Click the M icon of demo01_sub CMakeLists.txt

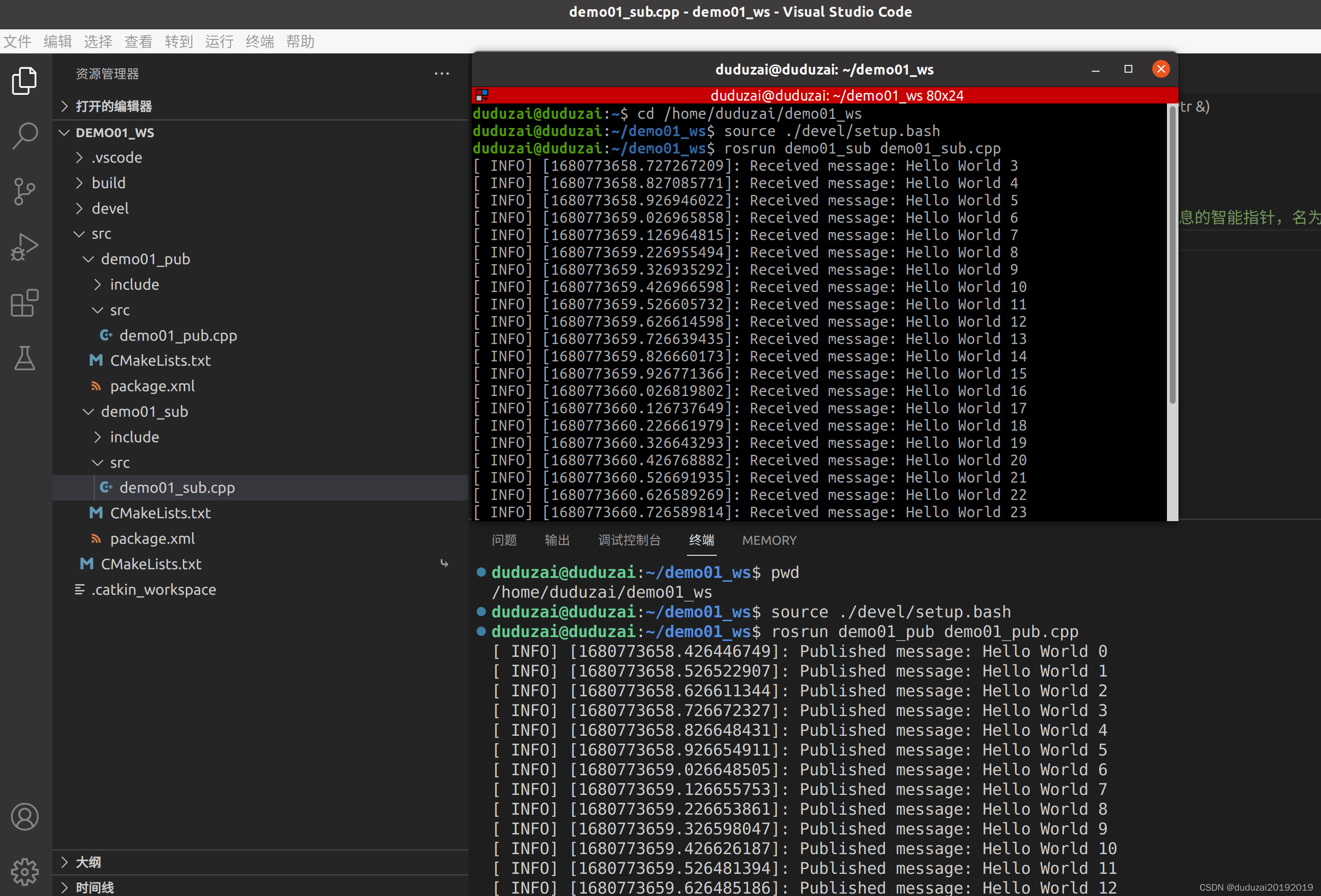96,513
